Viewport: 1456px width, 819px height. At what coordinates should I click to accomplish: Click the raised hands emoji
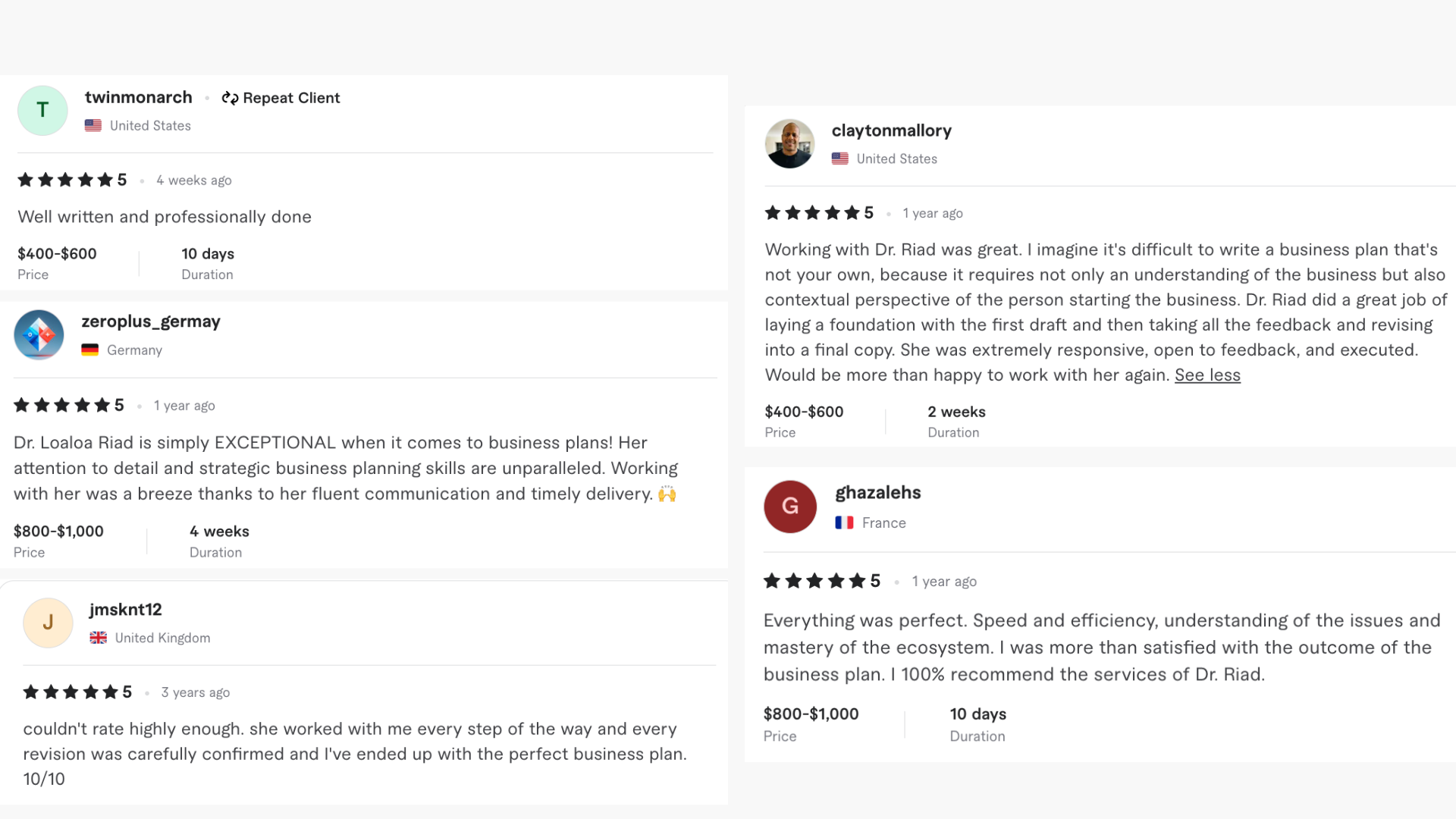click(667, 494)
